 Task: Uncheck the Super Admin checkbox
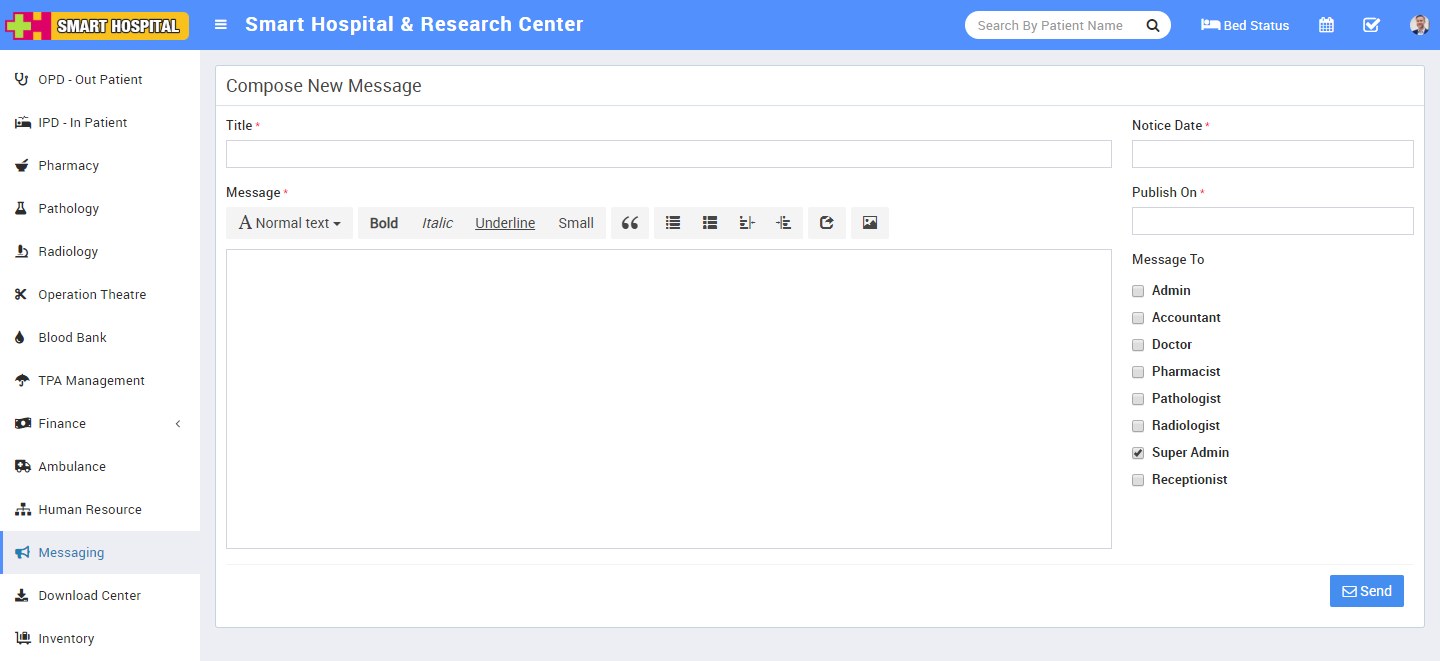(1138, 453)
